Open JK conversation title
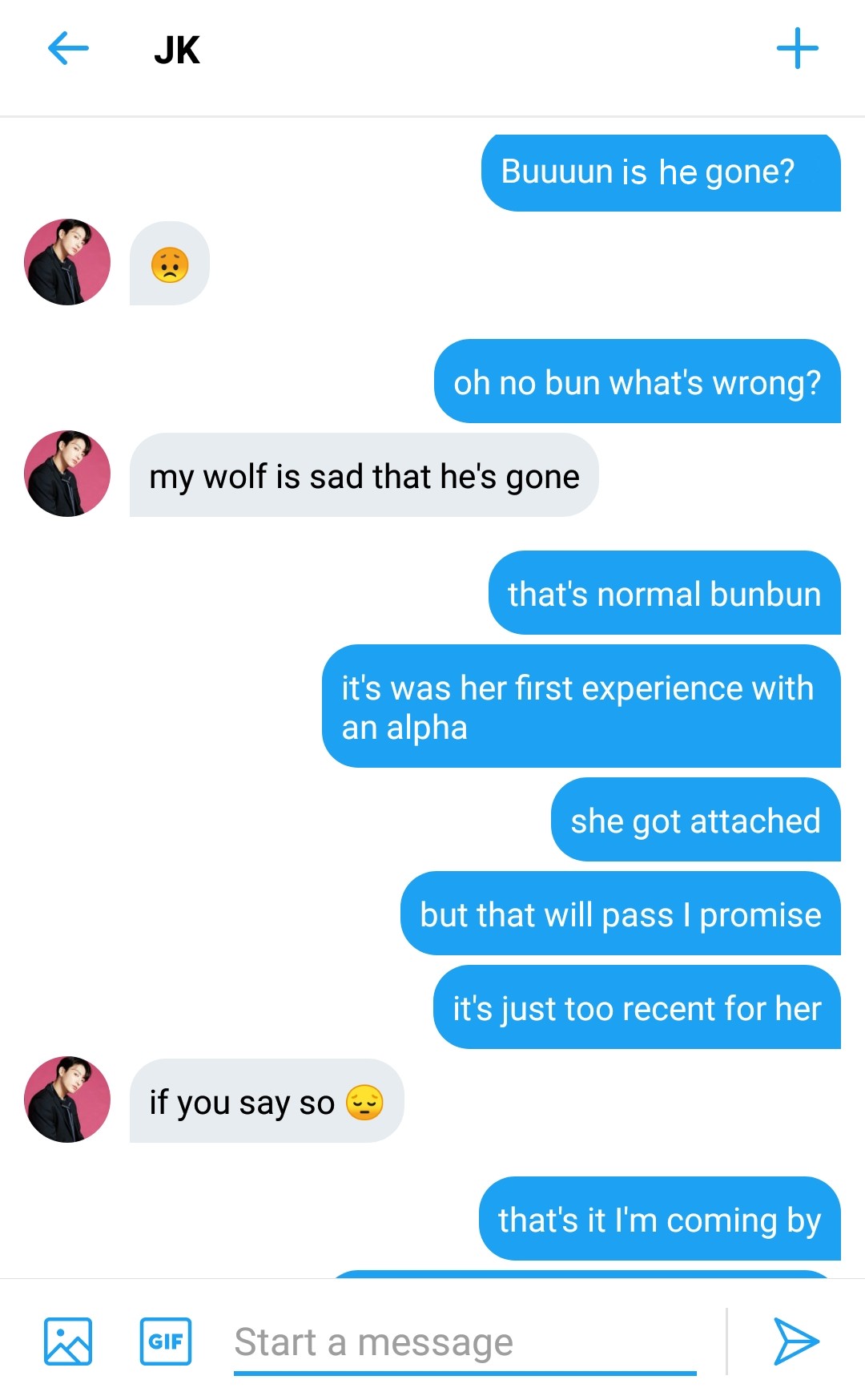This screenshot has height=1400, width=865. [177, 50]
